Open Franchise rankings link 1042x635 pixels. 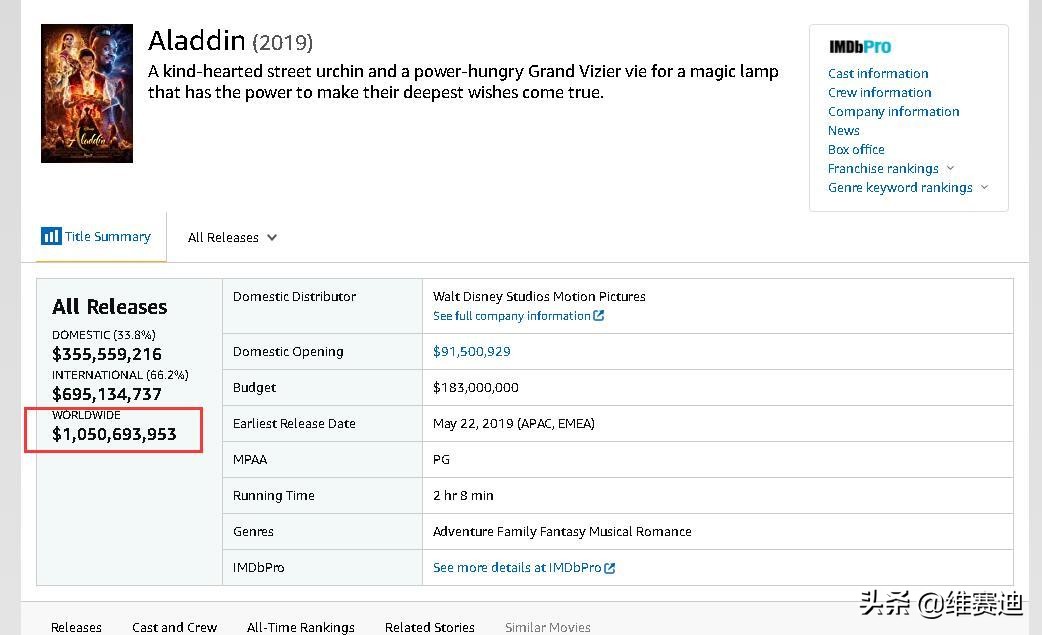click(x=883, y=169)
